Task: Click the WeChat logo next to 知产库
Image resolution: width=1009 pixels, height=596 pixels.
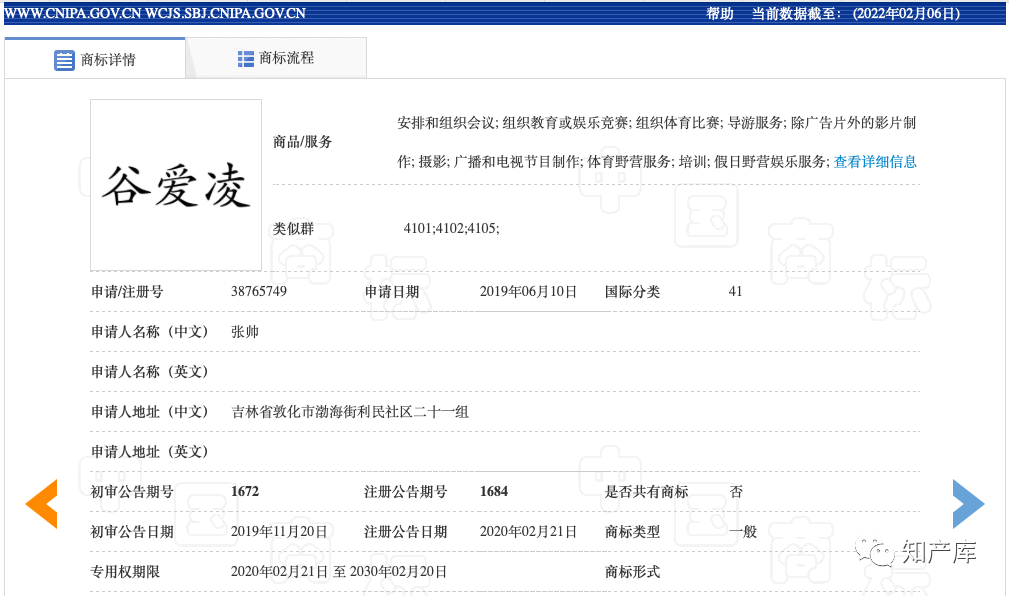Action: tap(882, 552)
